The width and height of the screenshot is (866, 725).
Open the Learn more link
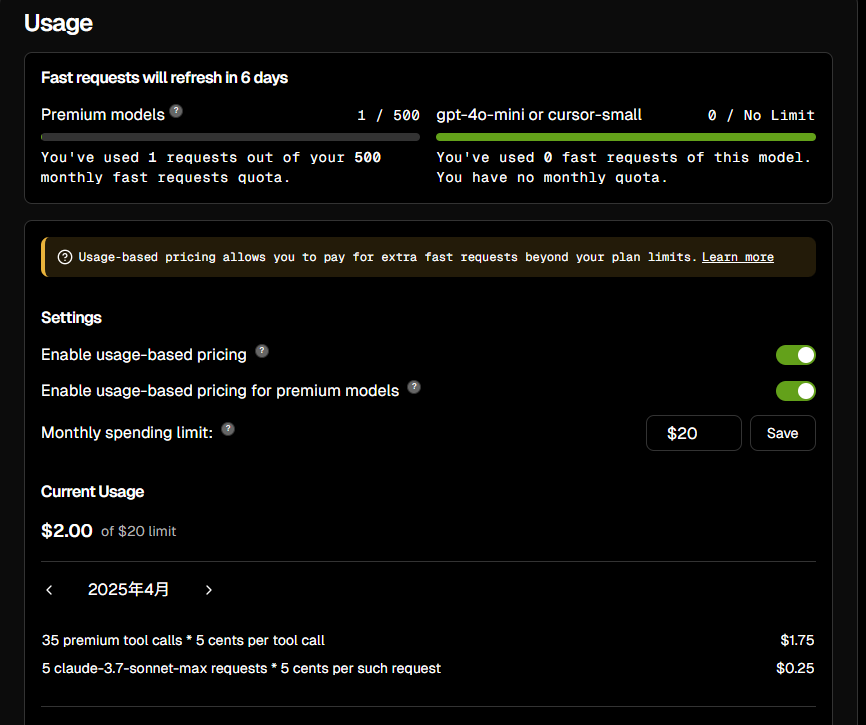(737, 257)
